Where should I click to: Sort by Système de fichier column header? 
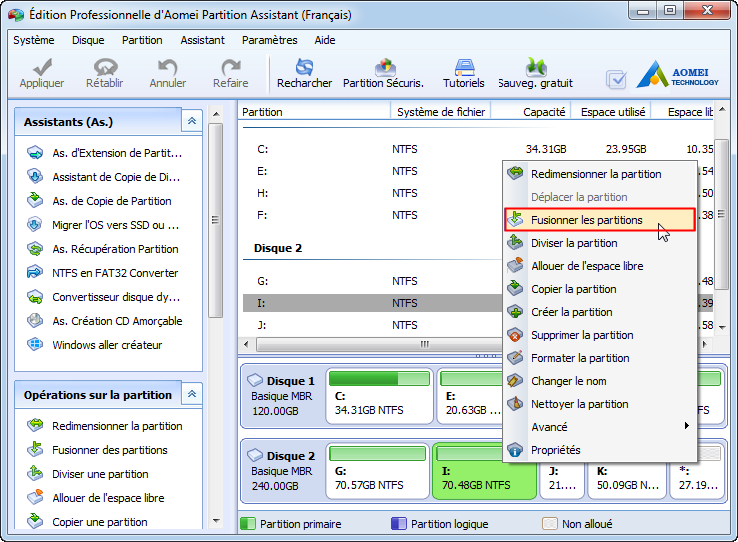point(441,112)
